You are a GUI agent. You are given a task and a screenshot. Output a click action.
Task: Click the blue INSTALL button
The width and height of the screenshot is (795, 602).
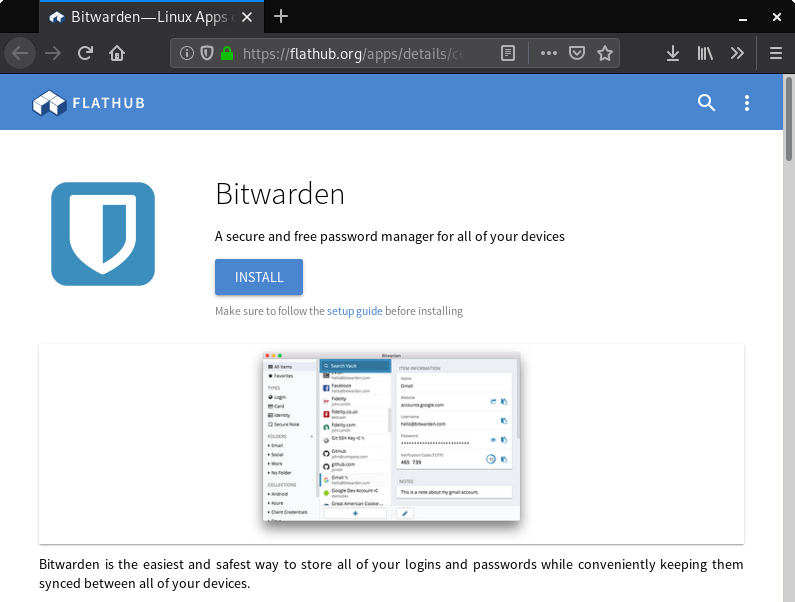(x=259, y=277)
